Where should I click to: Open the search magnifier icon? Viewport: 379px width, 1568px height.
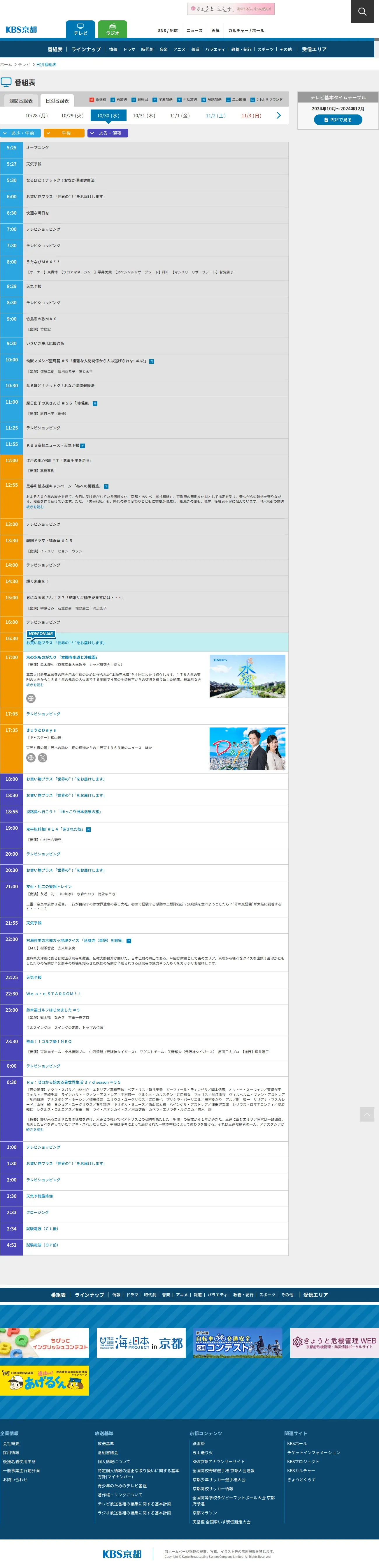[362, 12]
